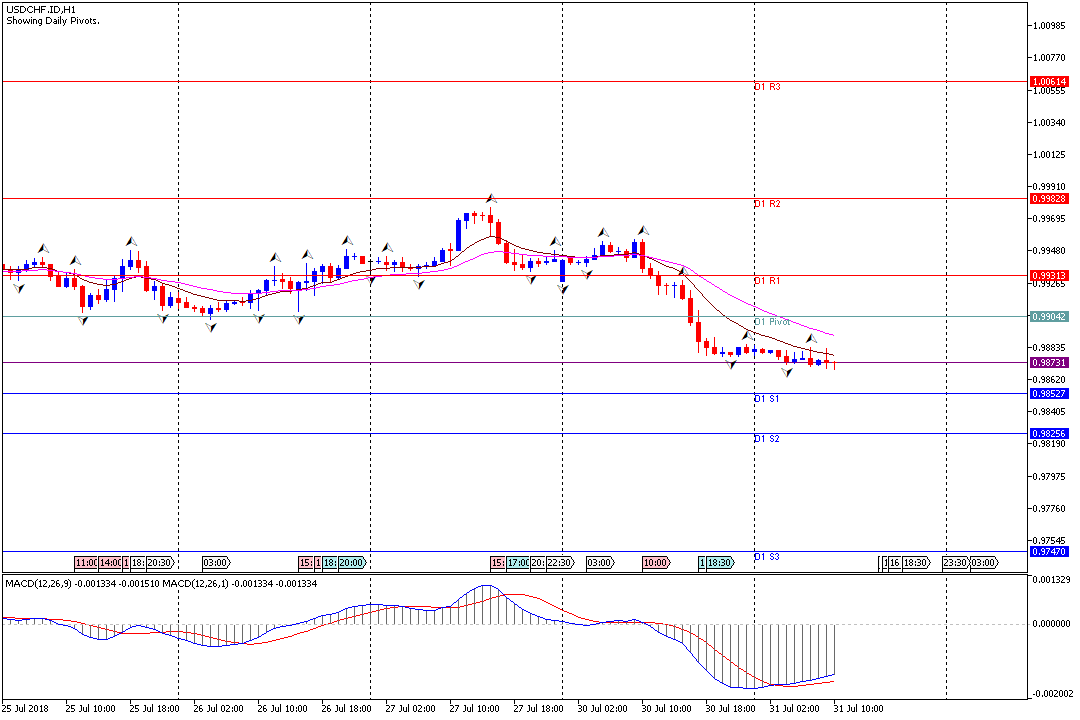Image resolution: width=1080 pixels, height=720 pixels.
Task: Click the pink 11:00 event marker
Action: point(86,563)
